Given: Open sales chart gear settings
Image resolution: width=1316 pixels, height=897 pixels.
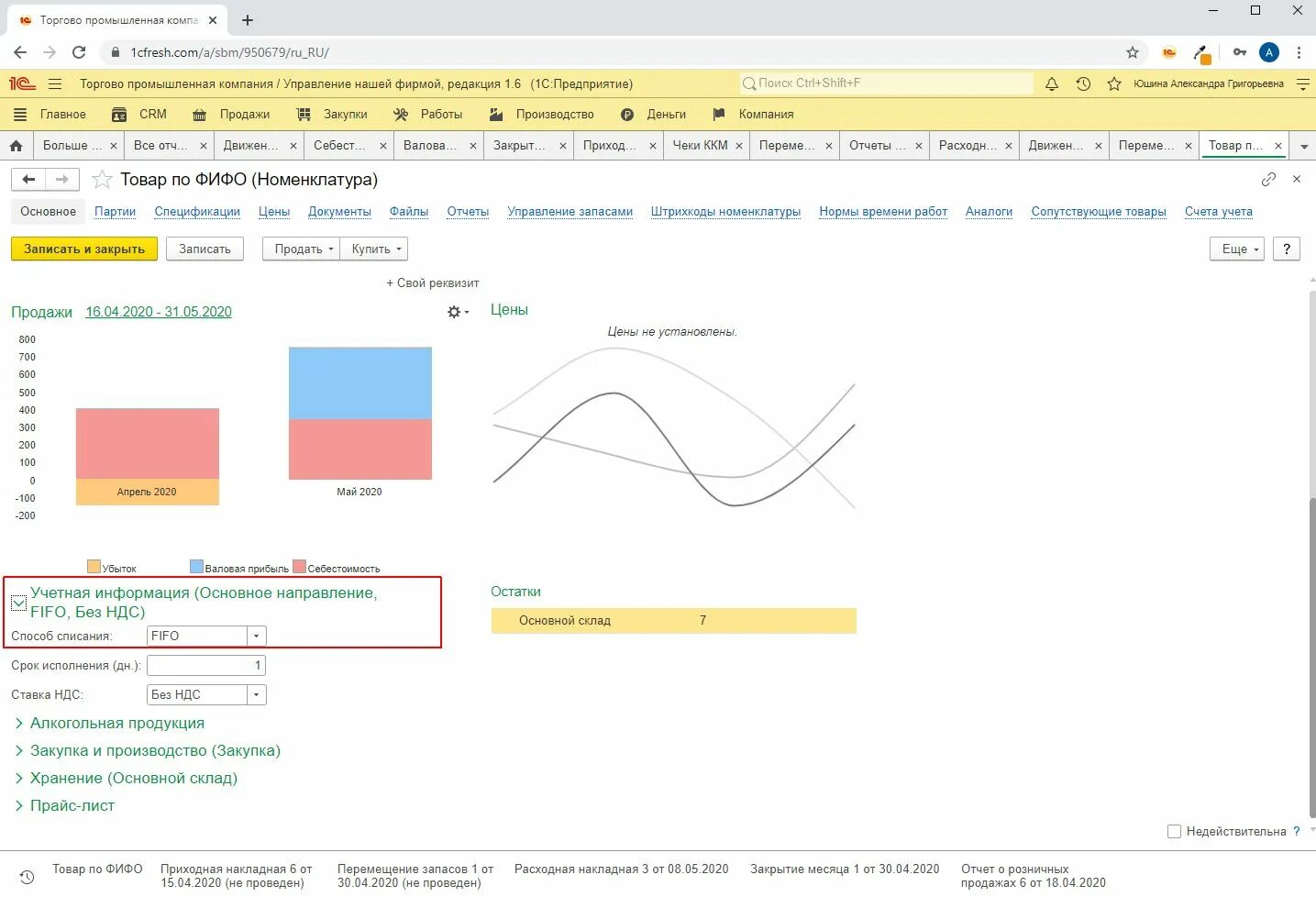Looking at the screenshot, I should click(457, 312).
